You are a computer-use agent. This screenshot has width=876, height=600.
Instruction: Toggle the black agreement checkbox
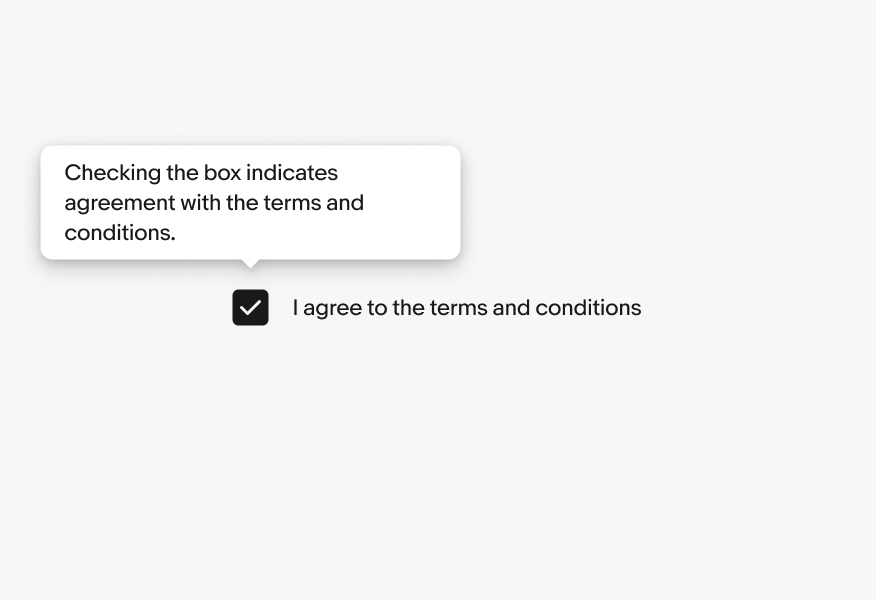click(250, 307)
